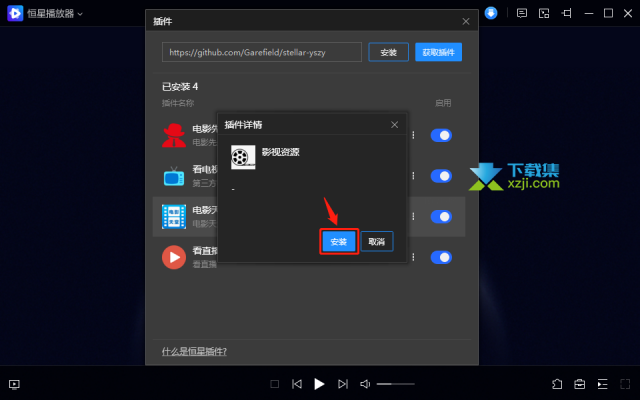Click the 获取插件 button
The width and height of the screenshot is (640, 400).
coord(438,52)
